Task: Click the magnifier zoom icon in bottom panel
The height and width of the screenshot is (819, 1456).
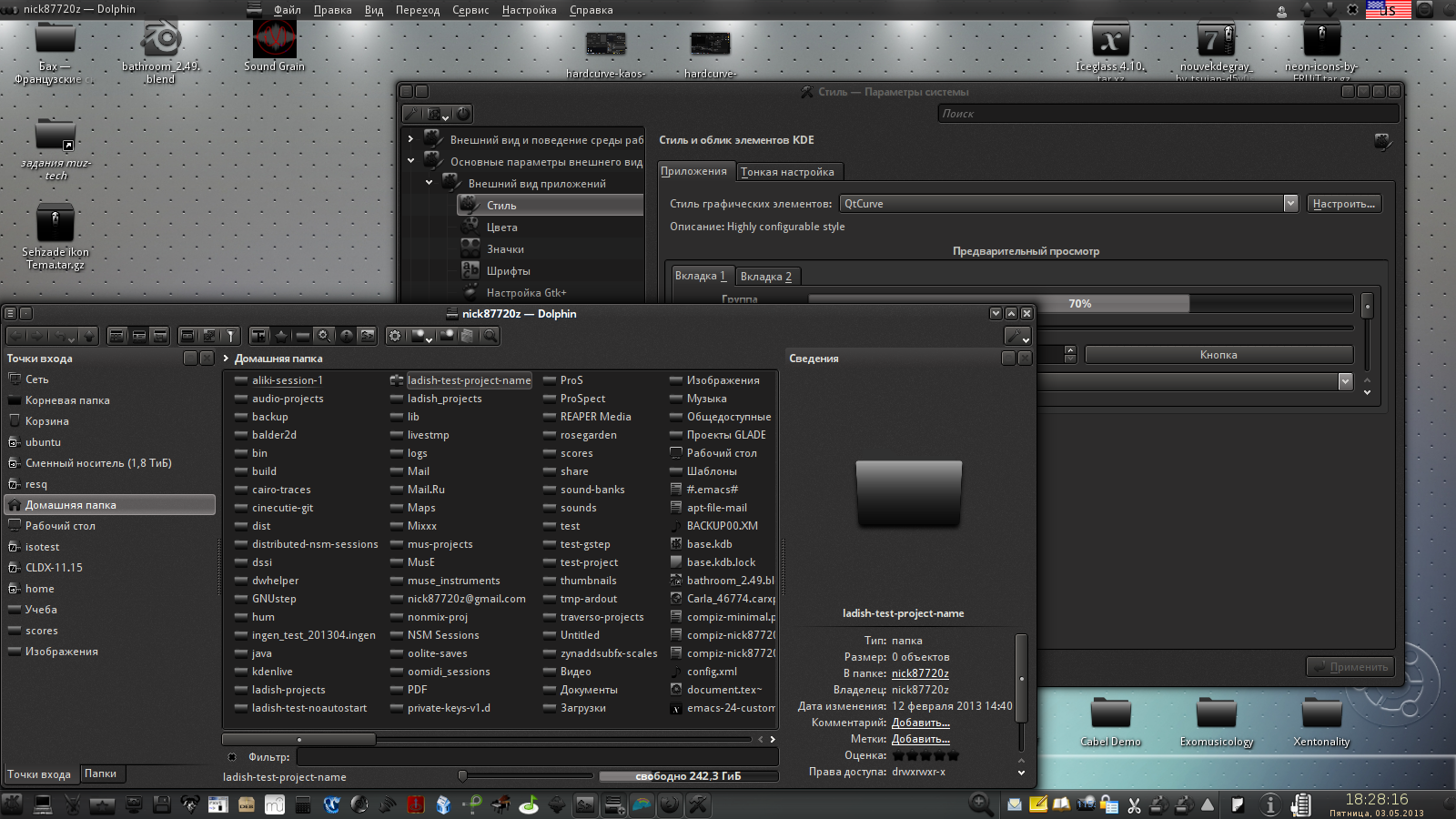Action: coord(980,804)
